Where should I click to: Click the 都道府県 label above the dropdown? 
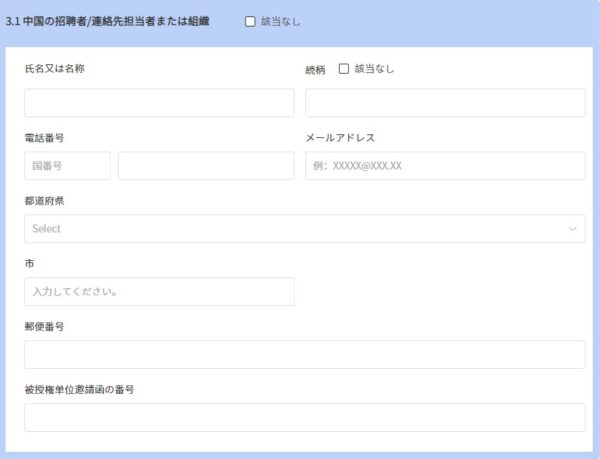coord(44,201)
